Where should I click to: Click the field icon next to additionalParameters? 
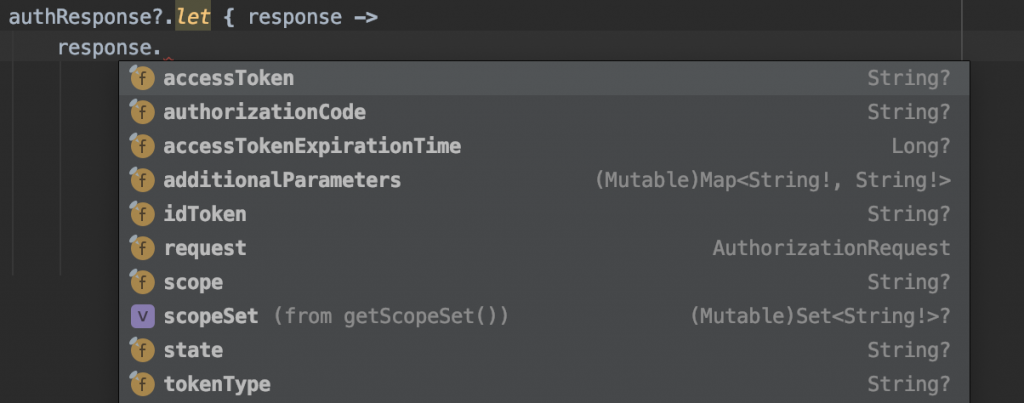(x=143, y=180)
